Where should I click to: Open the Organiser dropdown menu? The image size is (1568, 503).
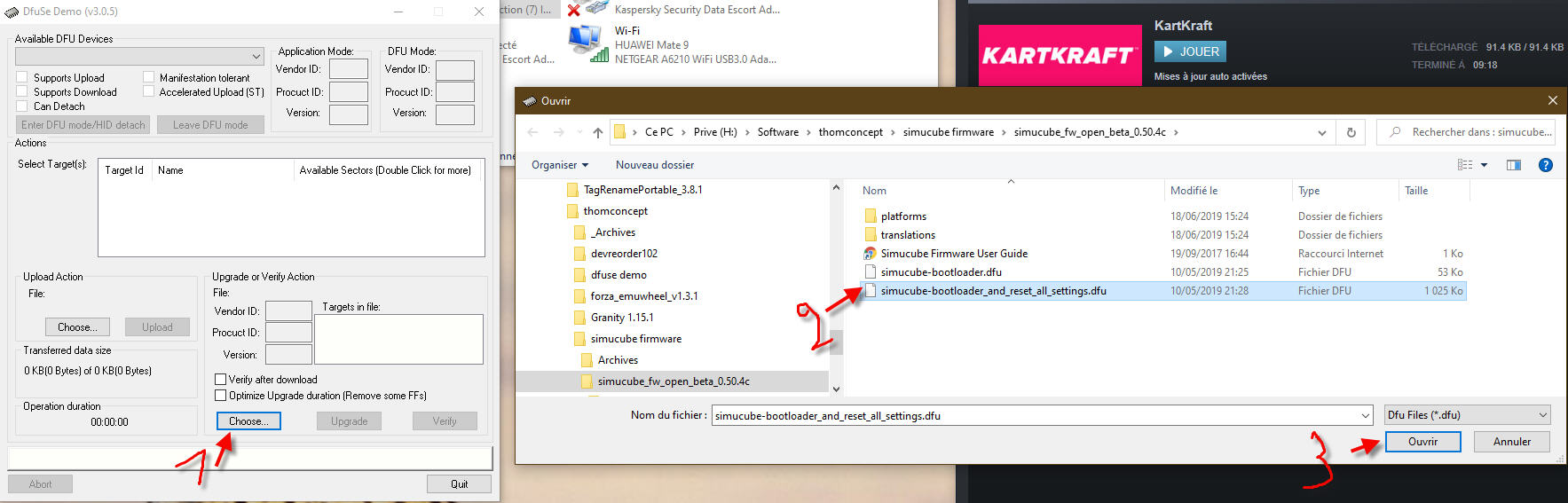[560, 165]
